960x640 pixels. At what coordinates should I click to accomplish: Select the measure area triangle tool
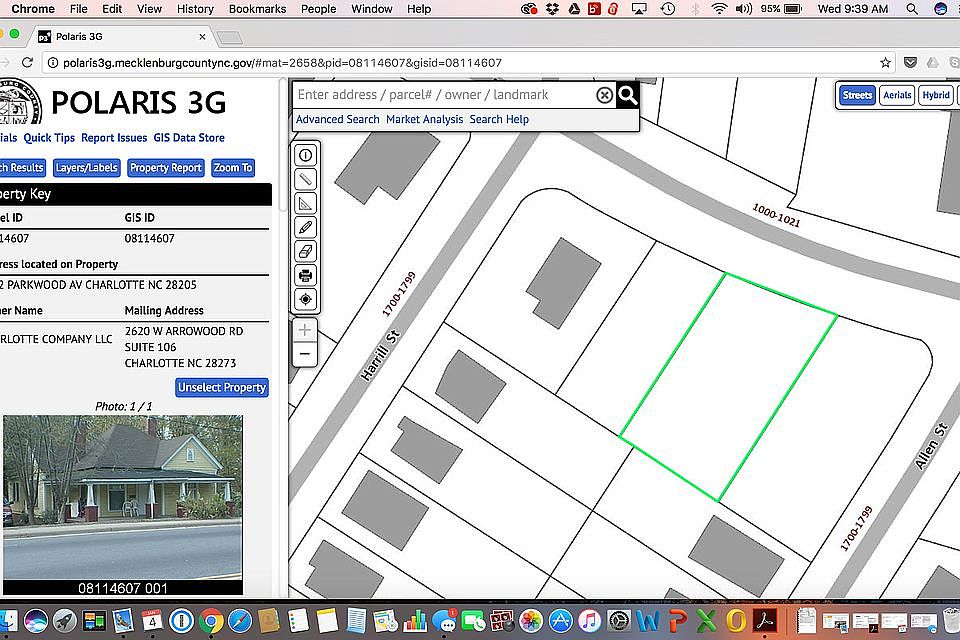coord(306,203)
